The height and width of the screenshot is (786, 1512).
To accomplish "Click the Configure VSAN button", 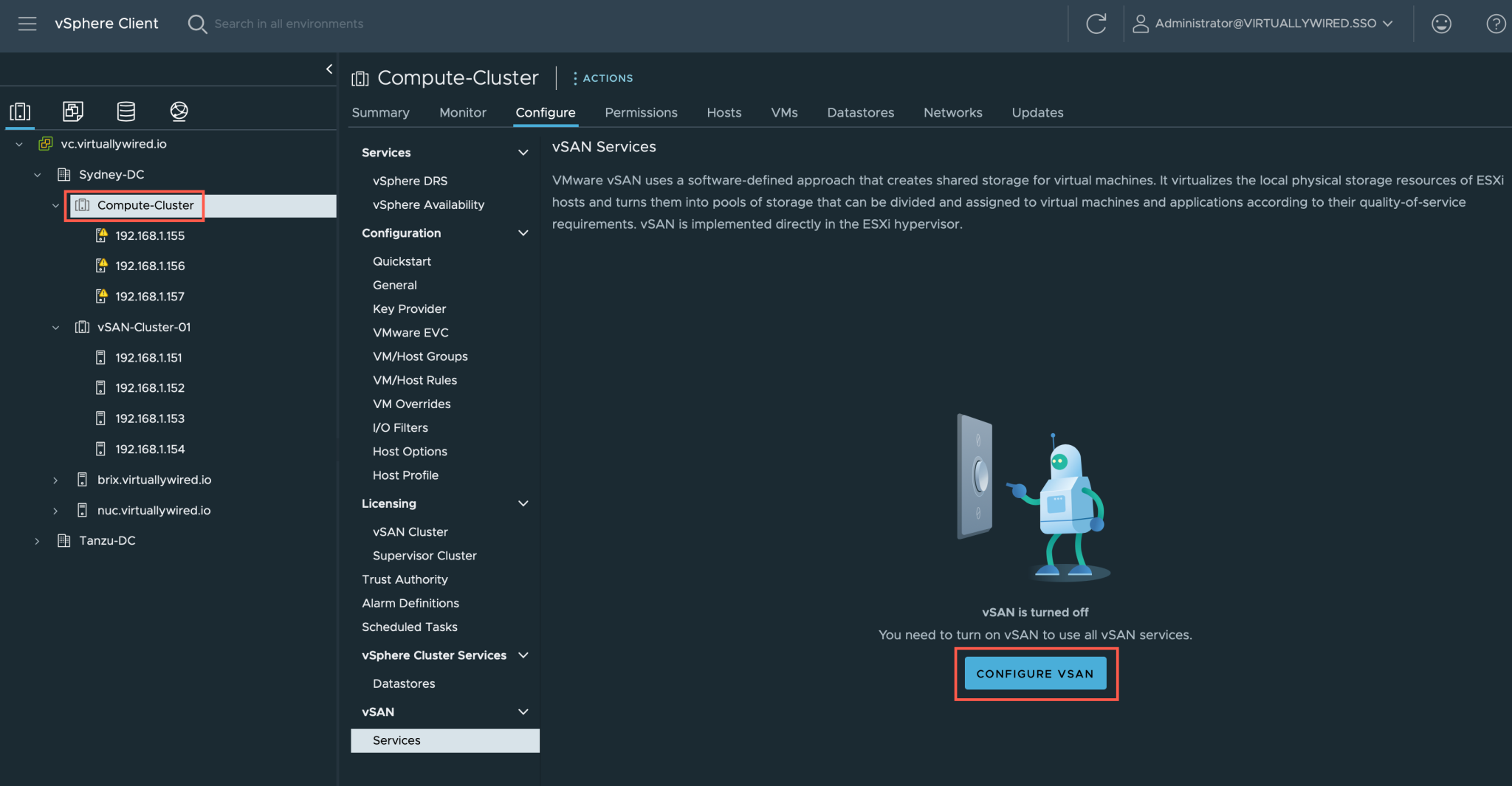I will click(1035, 674).
